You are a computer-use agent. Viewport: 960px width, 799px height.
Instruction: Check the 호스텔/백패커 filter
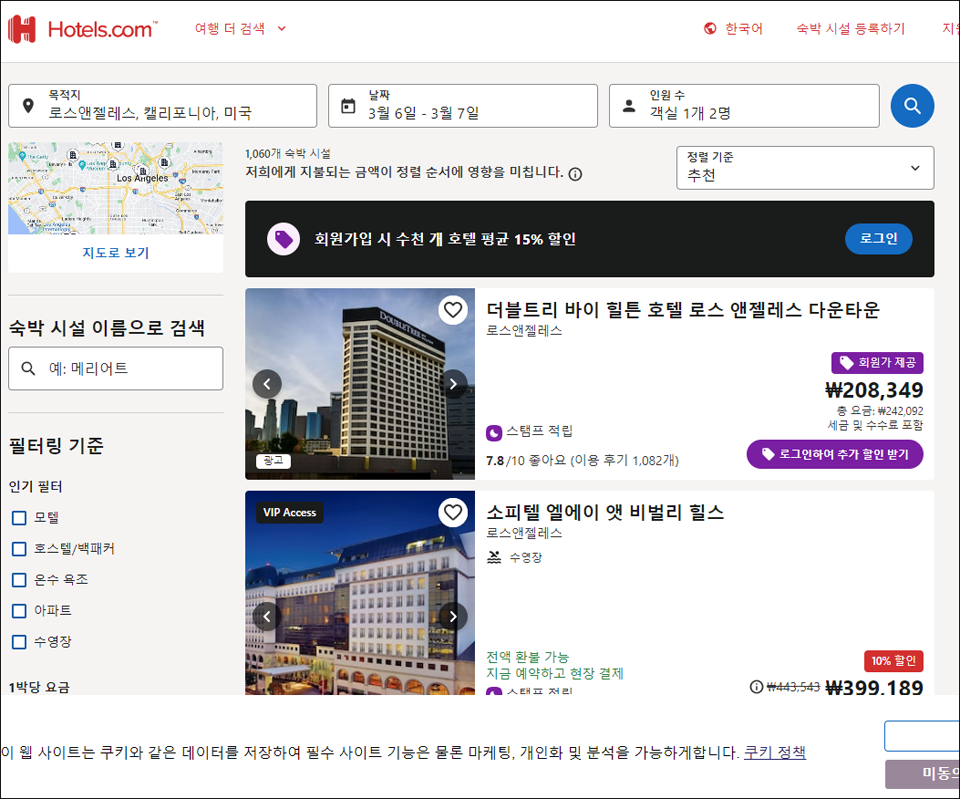19,549
